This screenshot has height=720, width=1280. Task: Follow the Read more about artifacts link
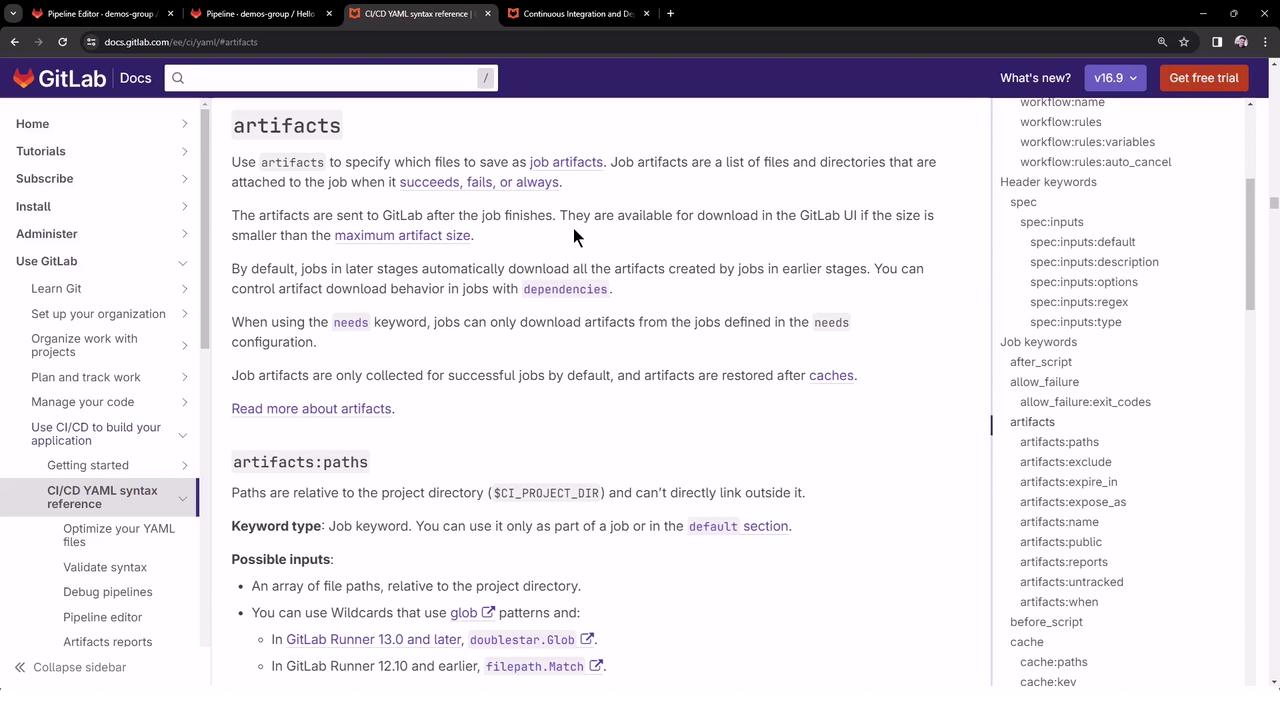point(311,408)
